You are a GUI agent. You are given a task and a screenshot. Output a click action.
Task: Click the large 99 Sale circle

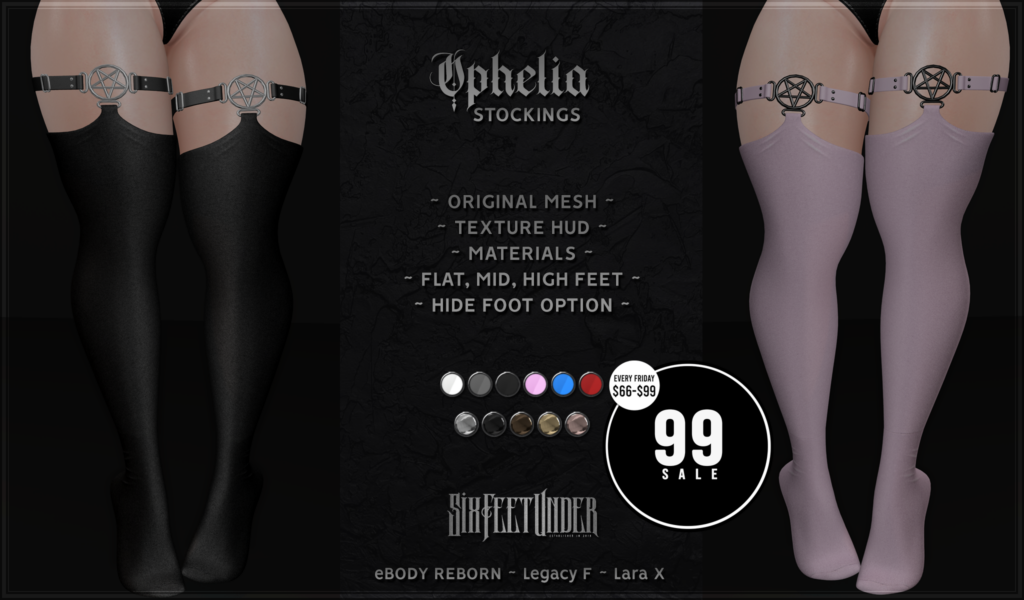pyautogui.click(x=689, y=447)
